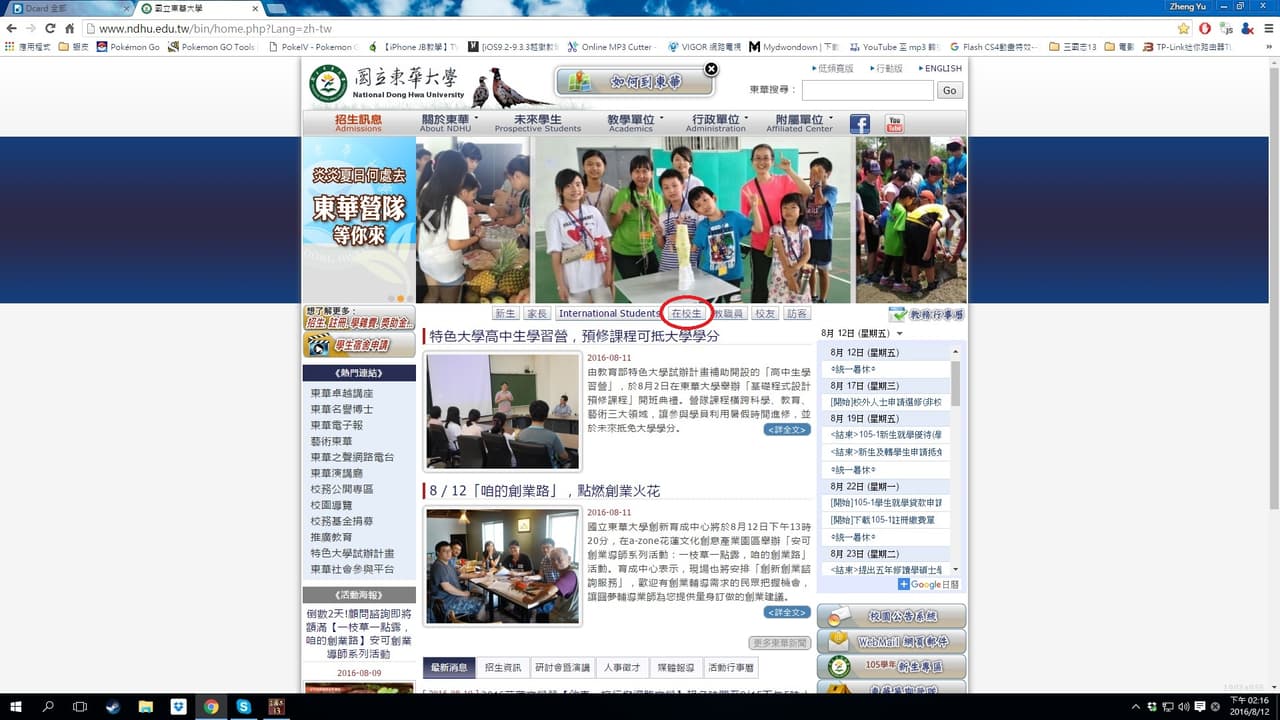The image size is (1280, 720).
Task: Bookmark this page with the star icon
Action: point(1184,29)
